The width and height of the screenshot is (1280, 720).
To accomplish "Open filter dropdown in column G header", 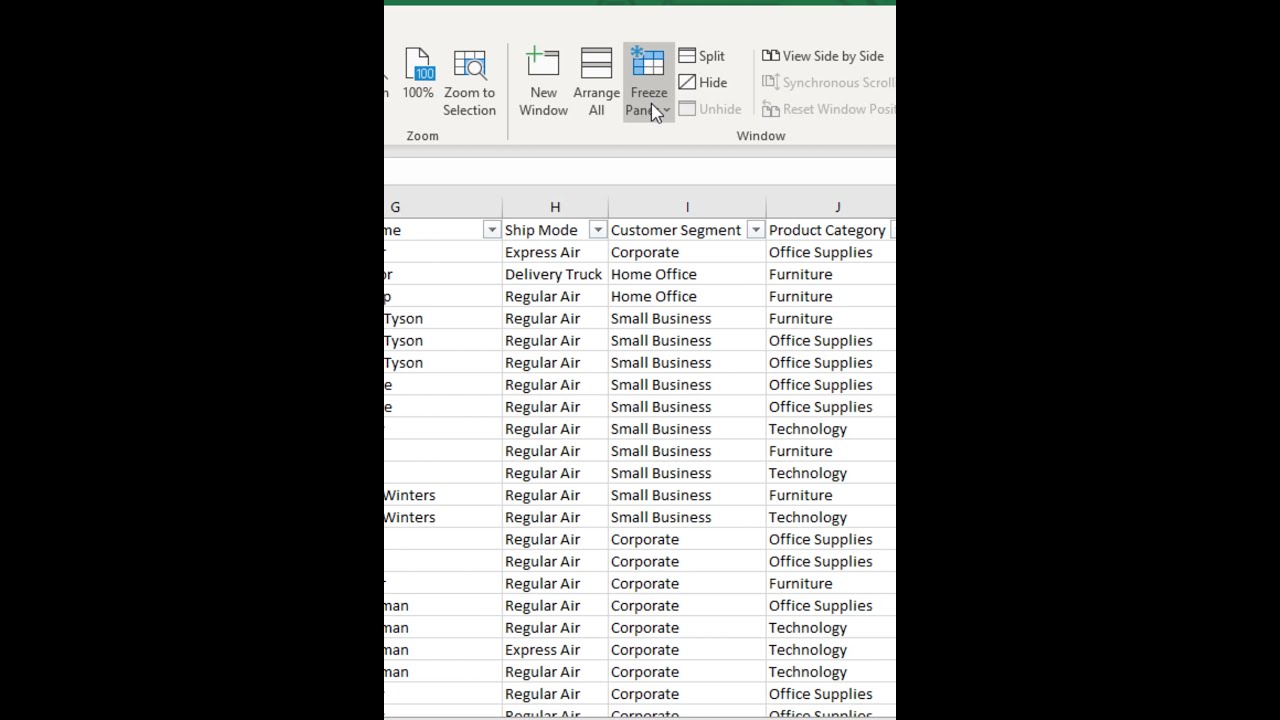I will pos(491,230).
